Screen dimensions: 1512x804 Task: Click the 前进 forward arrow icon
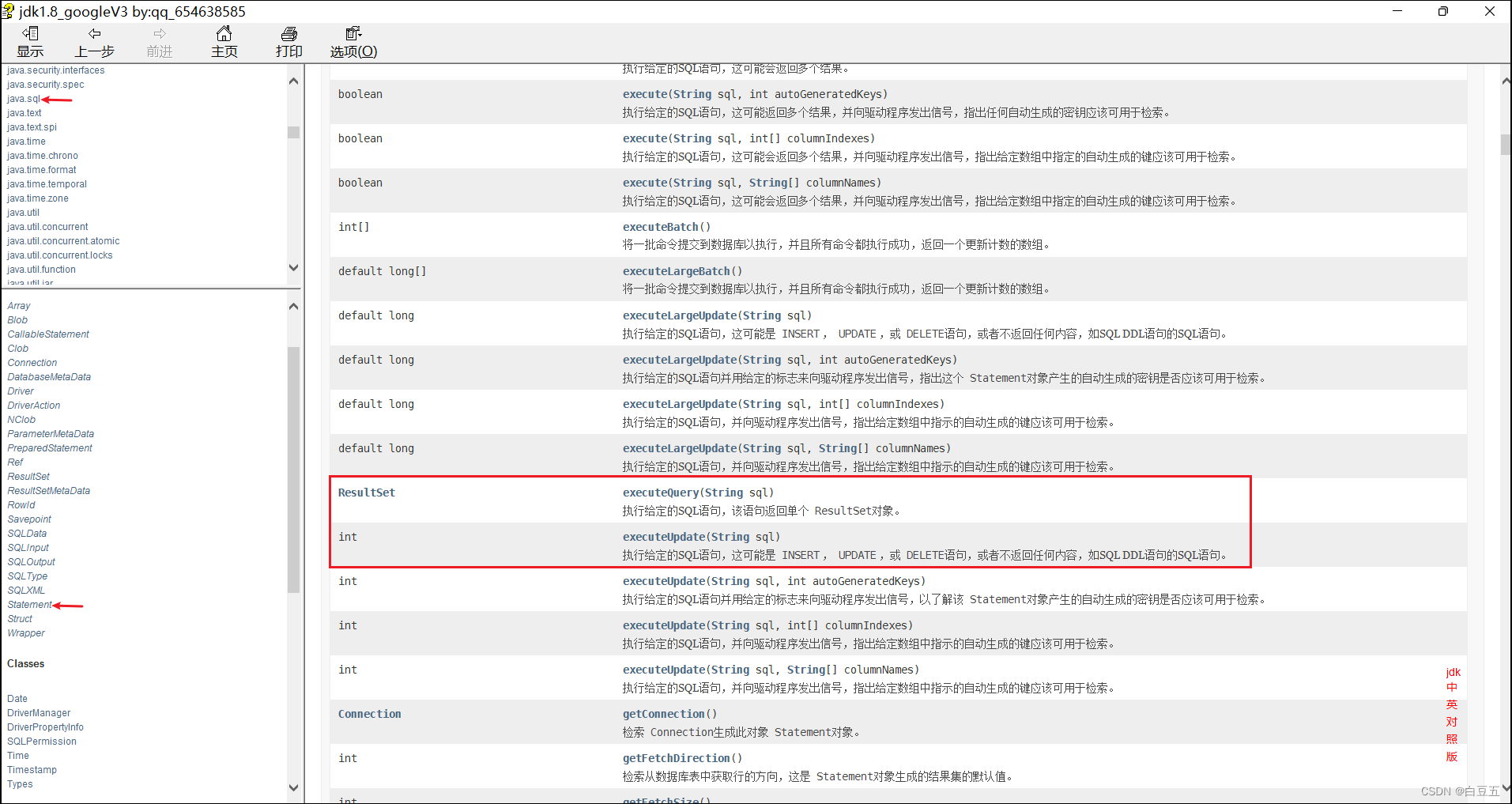pyautogui.click(x=160, y=33)
